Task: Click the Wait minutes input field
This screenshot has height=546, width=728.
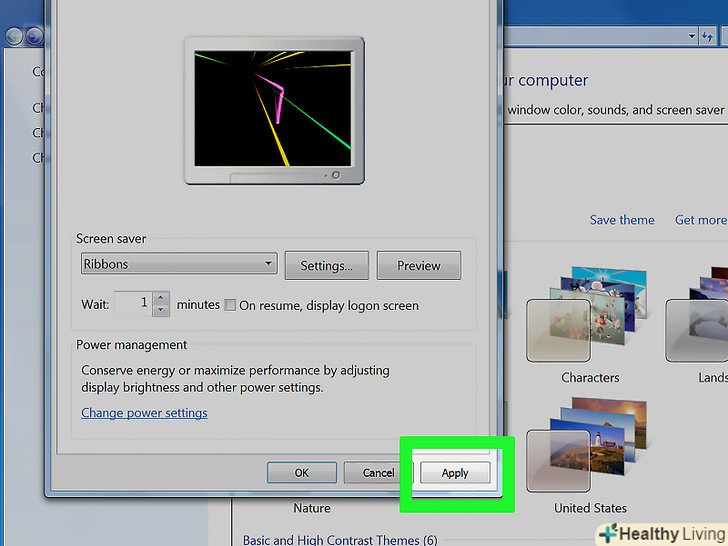Action: 133,304
